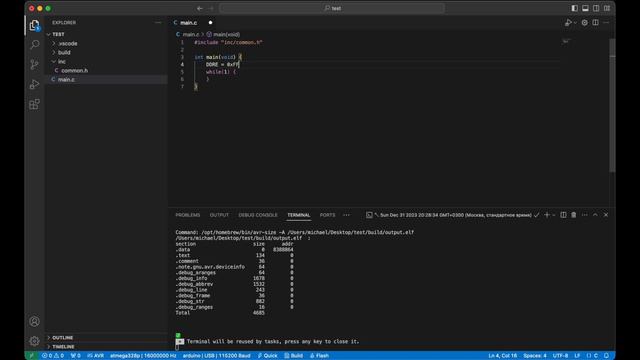This screenshot has height=360, width=640.
Task: Click the editor vertical scrollbar
Action: click(x=612, y=105)
